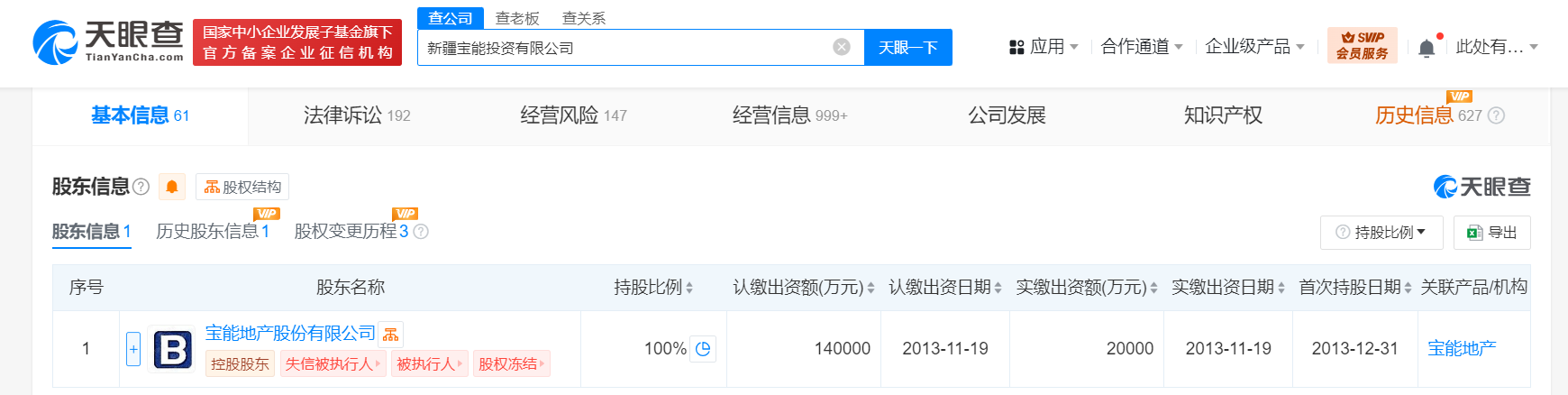Switch to 经营风险 147 tab
Image resolution: width=1568 pixels, height=395 pixels.
click(x=573, y=115)
